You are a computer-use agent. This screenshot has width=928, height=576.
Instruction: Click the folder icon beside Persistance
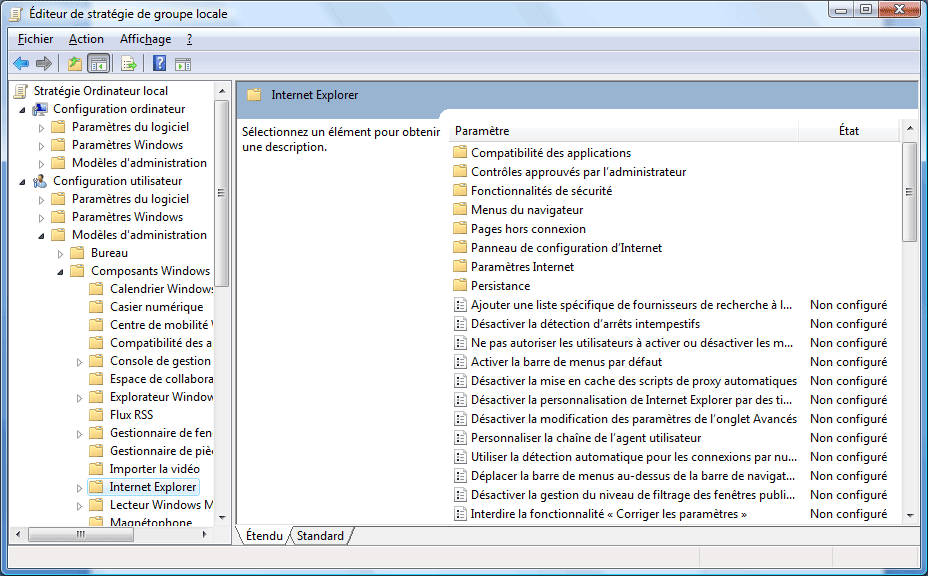(460, 285)
